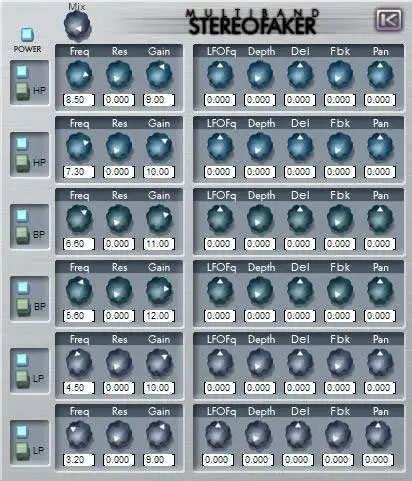Click the Fbk knob in the 6.60 band
The width and height of the screenshot is (412, 481).
coord(340,219)
